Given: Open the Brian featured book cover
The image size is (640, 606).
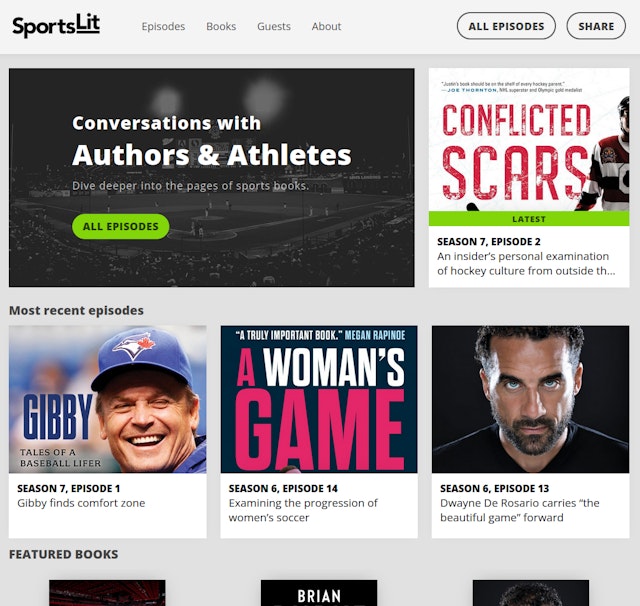Looking at the screenshot, I should tap(319, 593).
